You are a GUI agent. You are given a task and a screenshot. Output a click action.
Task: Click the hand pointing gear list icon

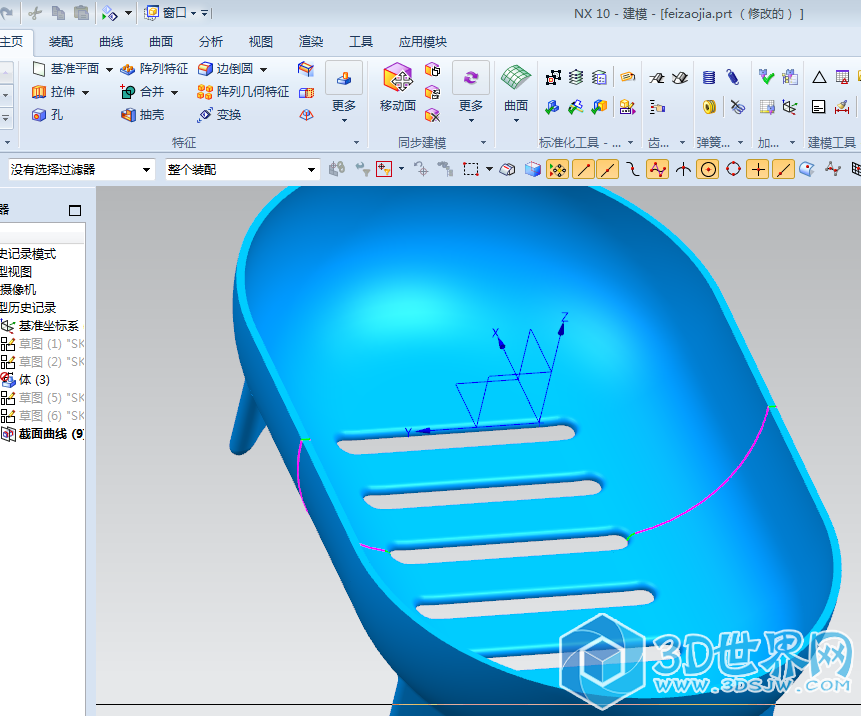pyautogui.click(x=657, y=107)
